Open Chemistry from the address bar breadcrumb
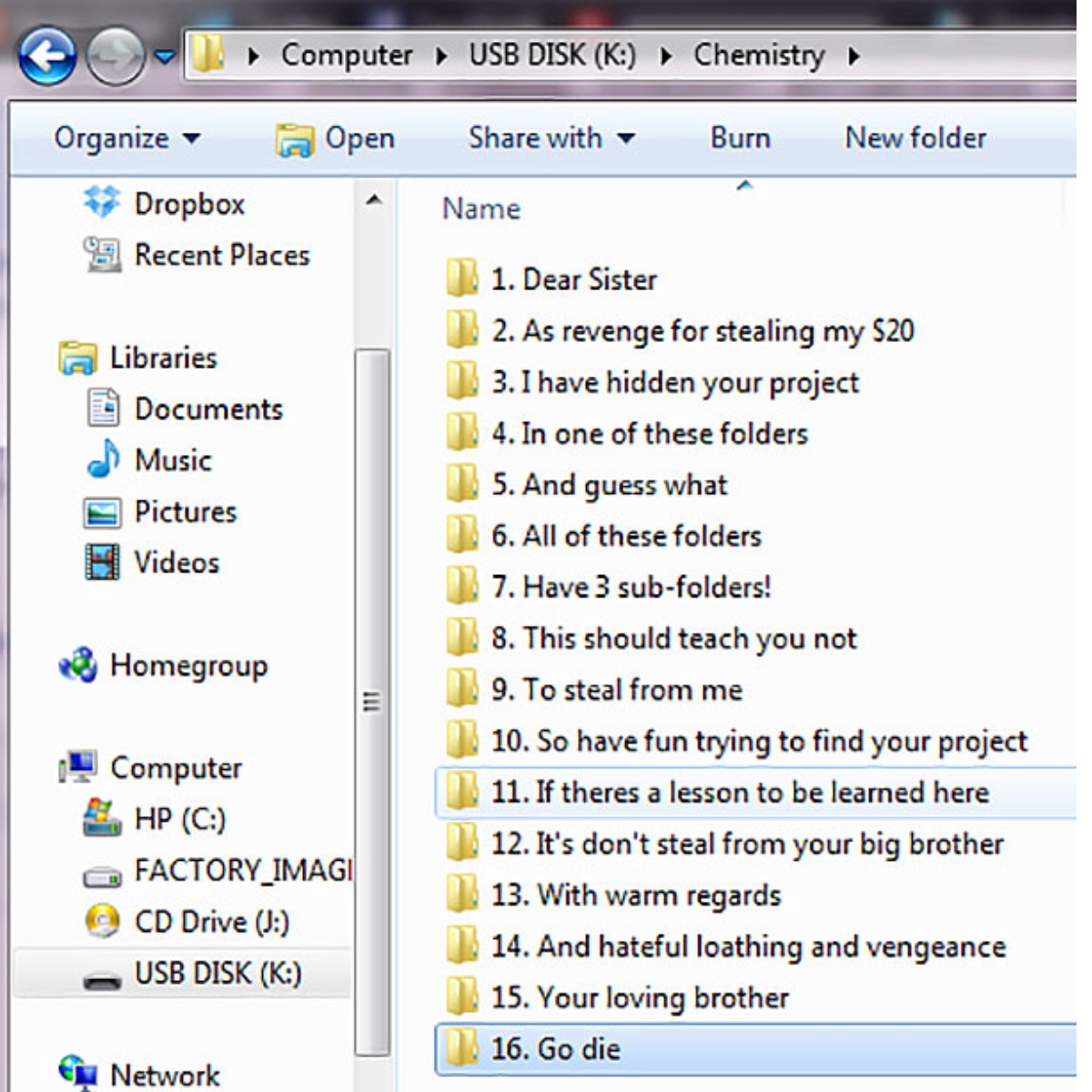This screenshot has height=1092, width=1092. [759, 56]
